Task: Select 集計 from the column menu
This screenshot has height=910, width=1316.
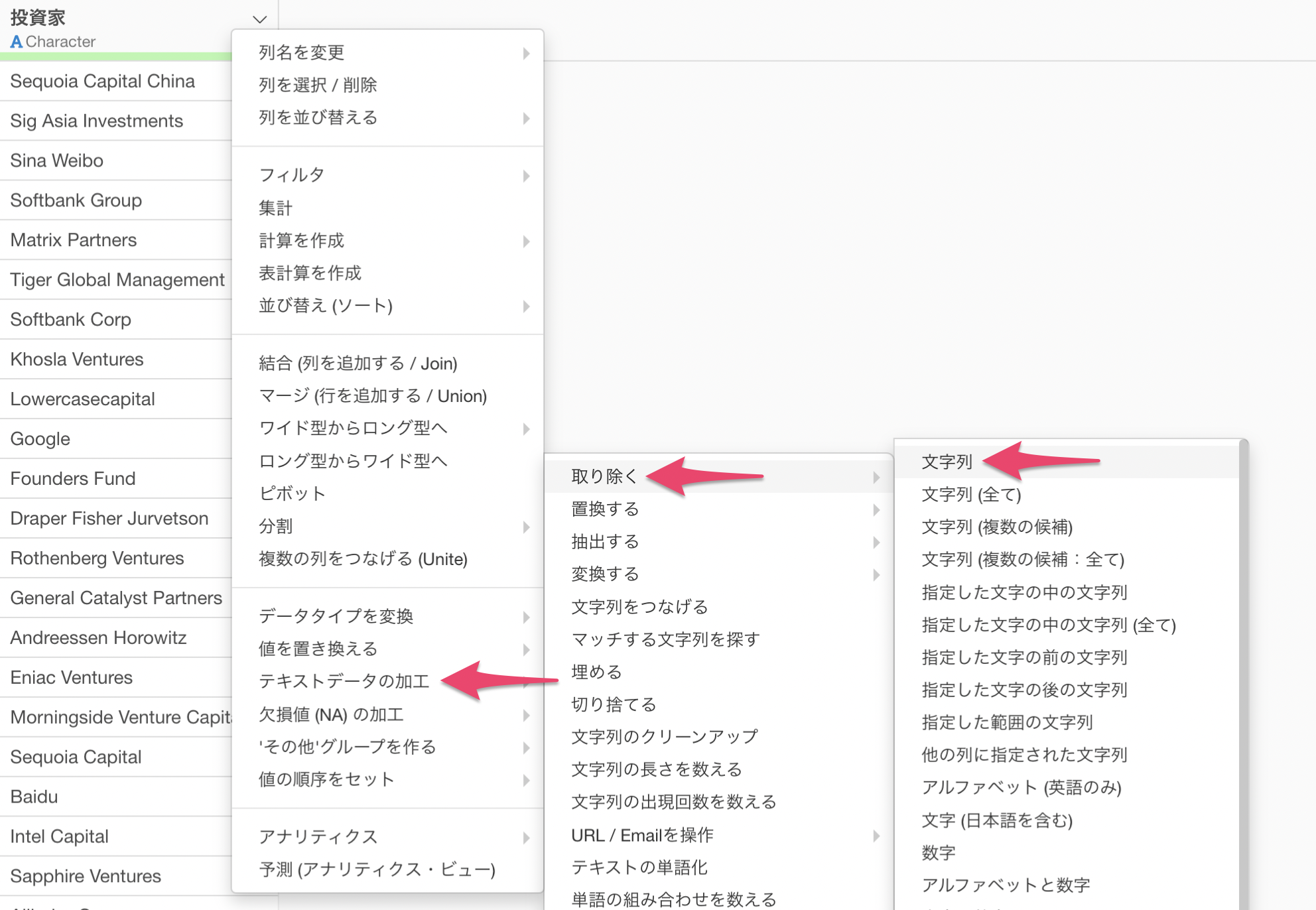Action: (275, 208)
